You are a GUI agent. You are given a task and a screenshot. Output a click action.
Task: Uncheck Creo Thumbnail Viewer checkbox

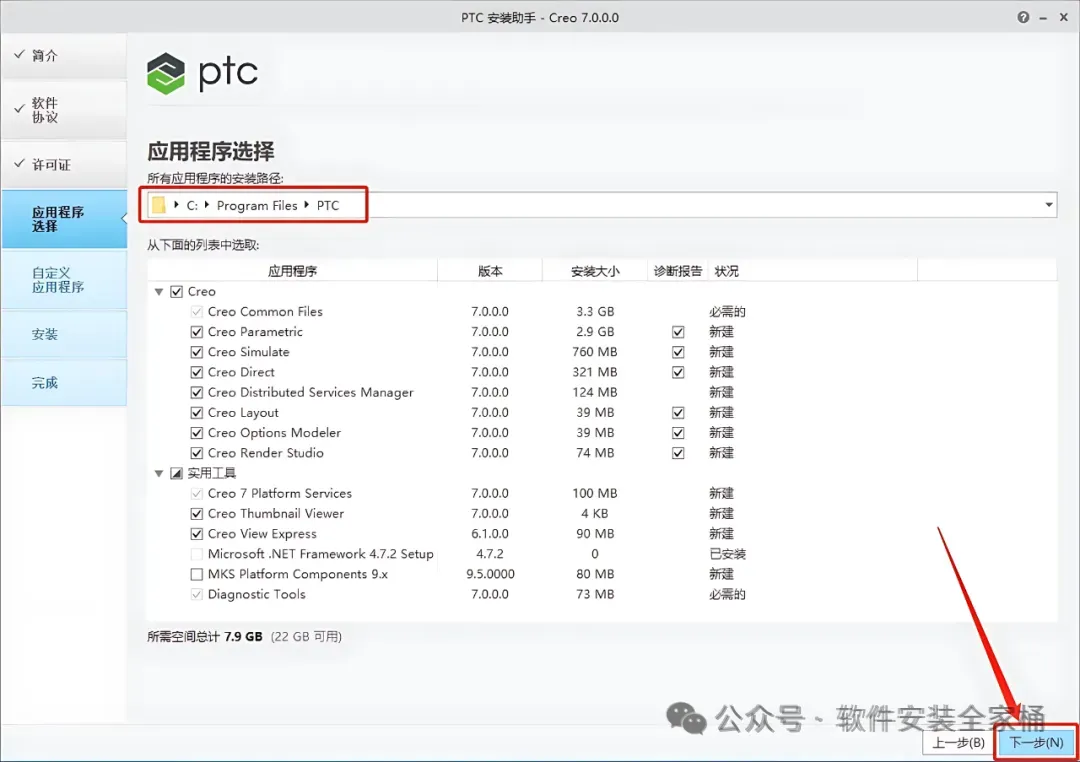(196, 513)
